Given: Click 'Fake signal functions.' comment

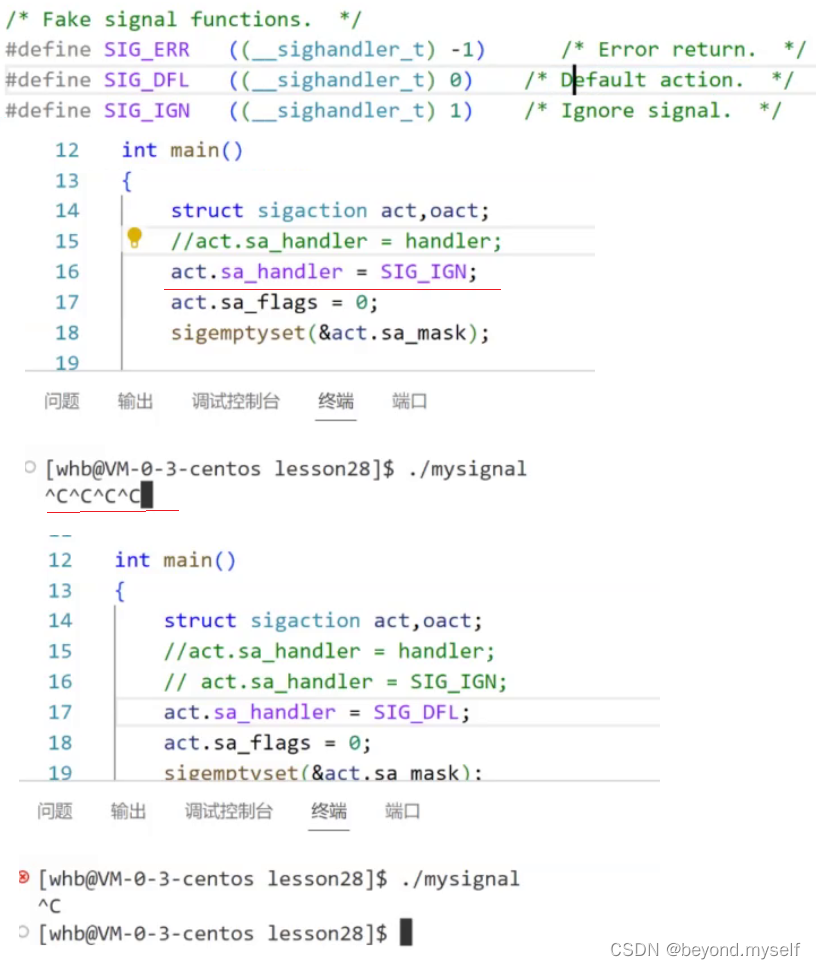Looking at the screenshot, I should pyautogui.click(x=177, y=19).
